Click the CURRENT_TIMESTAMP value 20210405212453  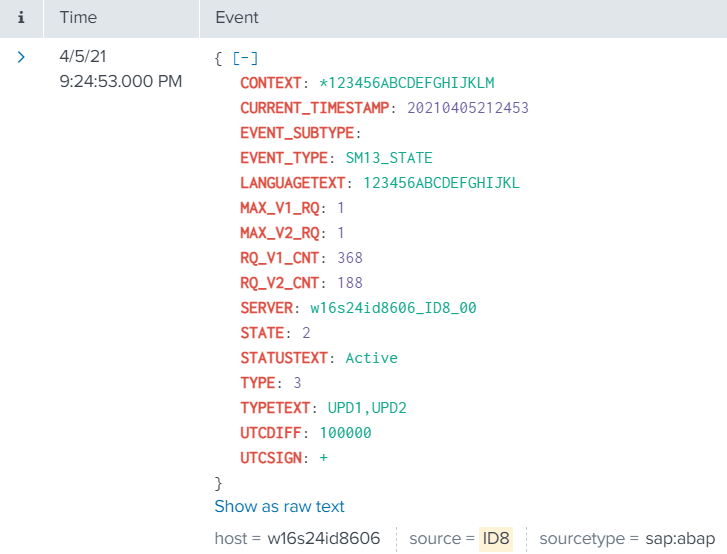467,108
